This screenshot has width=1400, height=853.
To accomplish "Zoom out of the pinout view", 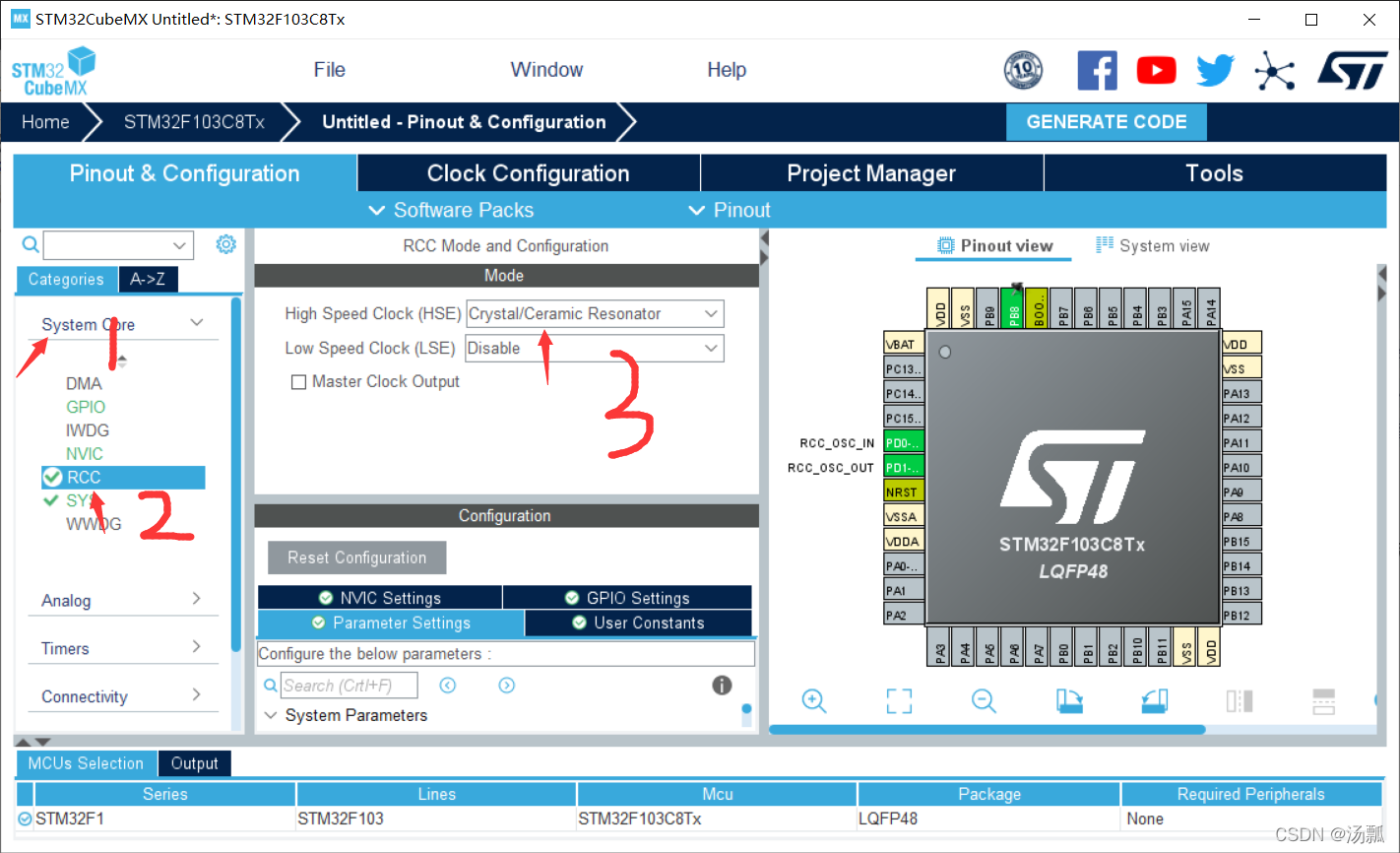I will (x=984, y=700).
